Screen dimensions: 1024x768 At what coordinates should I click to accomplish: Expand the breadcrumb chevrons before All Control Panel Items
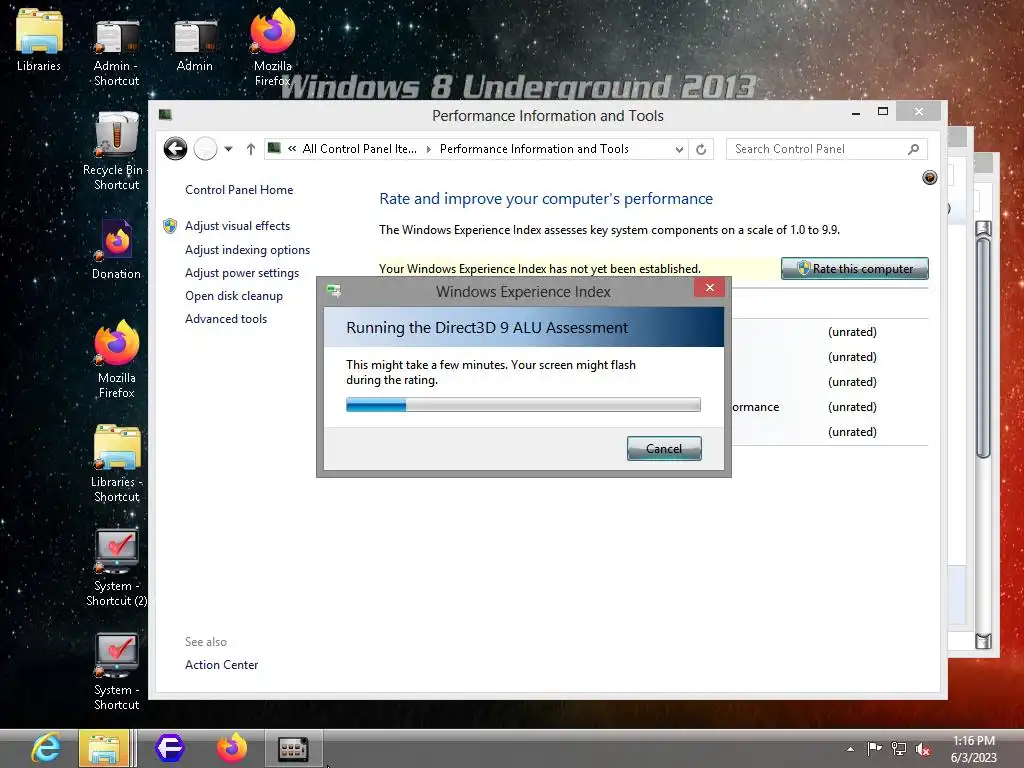coord(292,149)
